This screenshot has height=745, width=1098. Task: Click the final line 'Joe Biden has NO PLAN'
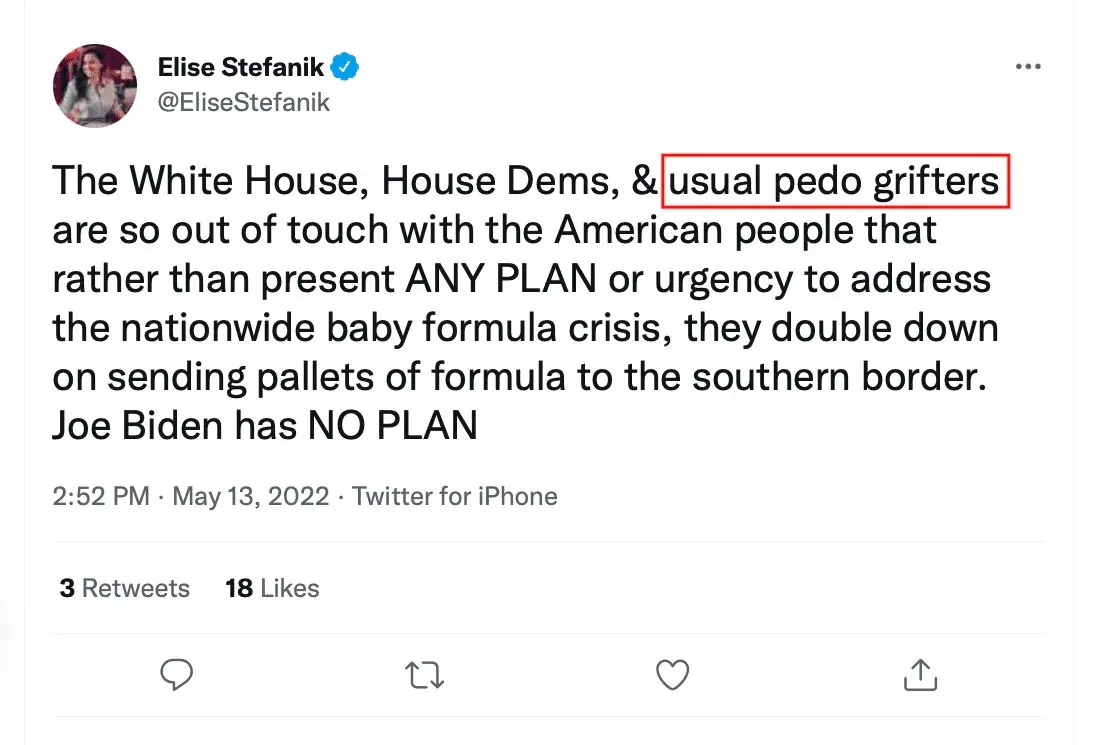click(x=265, y=427)
